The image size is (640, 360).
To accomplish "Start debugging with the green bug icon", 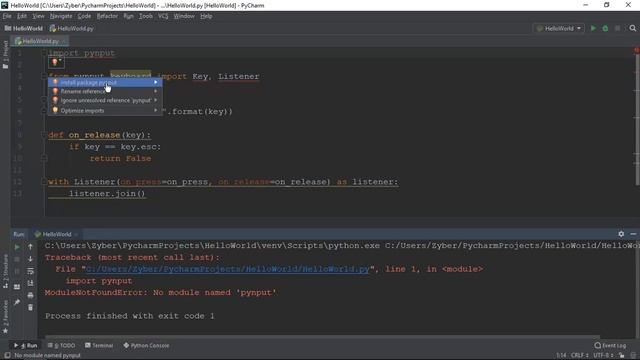I will tap(605, 28).
